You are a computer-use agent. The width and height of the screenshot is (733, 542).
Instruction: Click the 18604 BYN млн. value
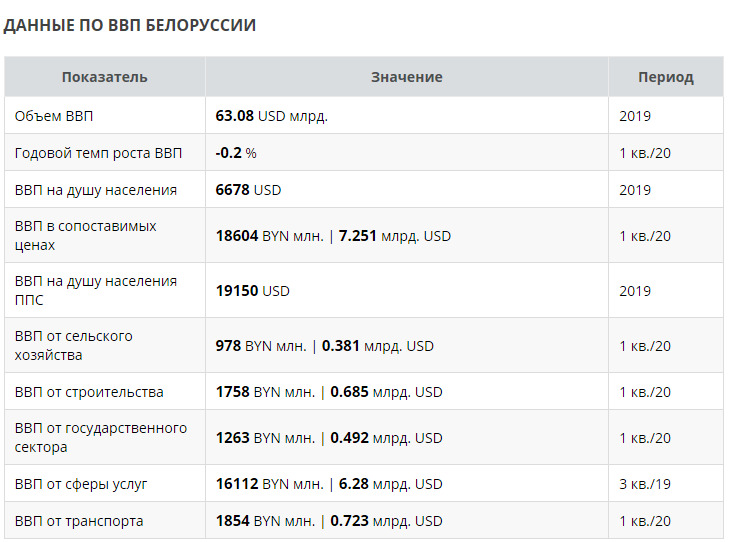pos(270,236)
